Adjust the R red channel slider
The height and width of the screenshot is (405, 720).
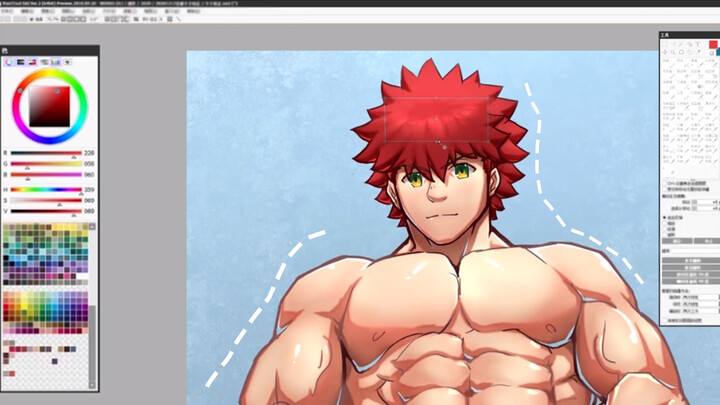[x=46, y=153]
